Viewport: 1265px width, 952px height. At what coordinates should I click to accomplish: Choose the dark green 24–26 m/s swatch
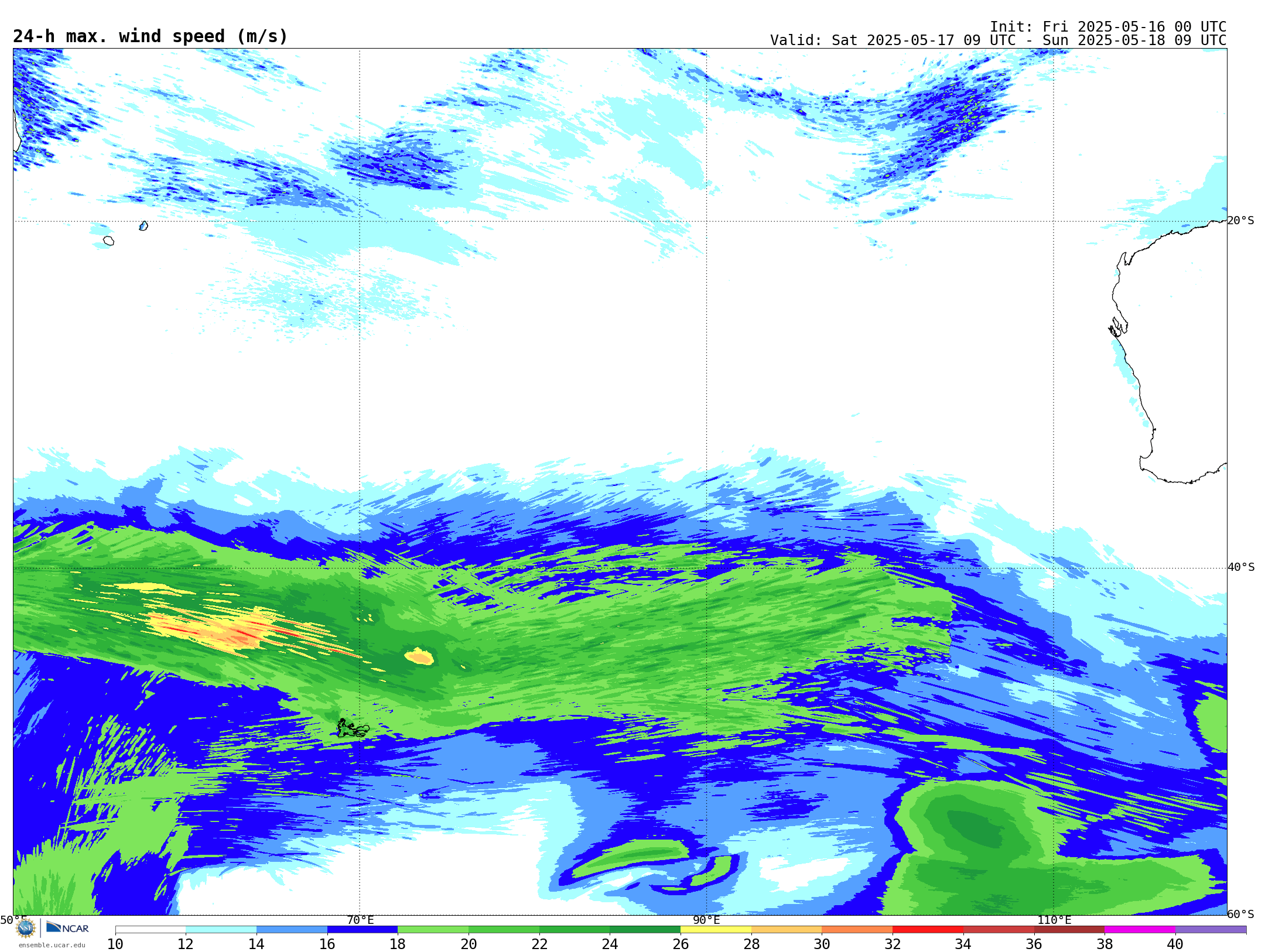645,929
